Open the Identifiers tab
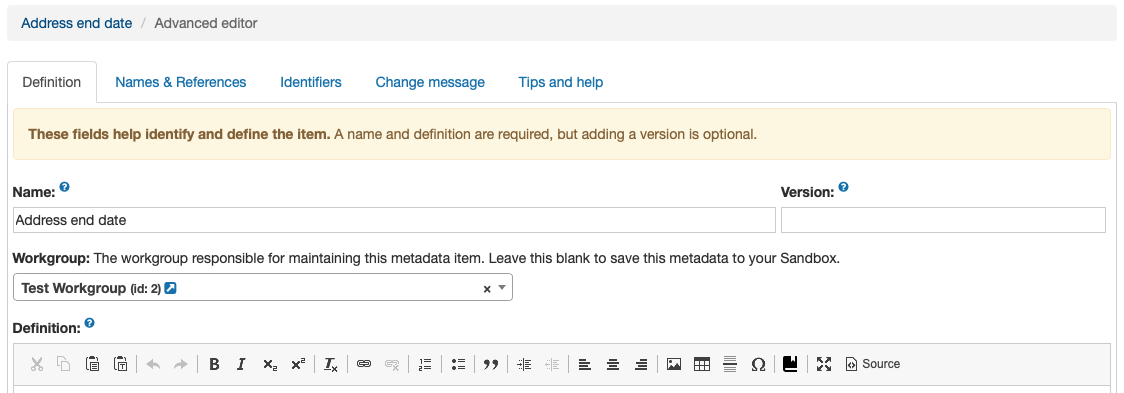This screenshot has width=1124, height=393. click(x=310, y=82)
